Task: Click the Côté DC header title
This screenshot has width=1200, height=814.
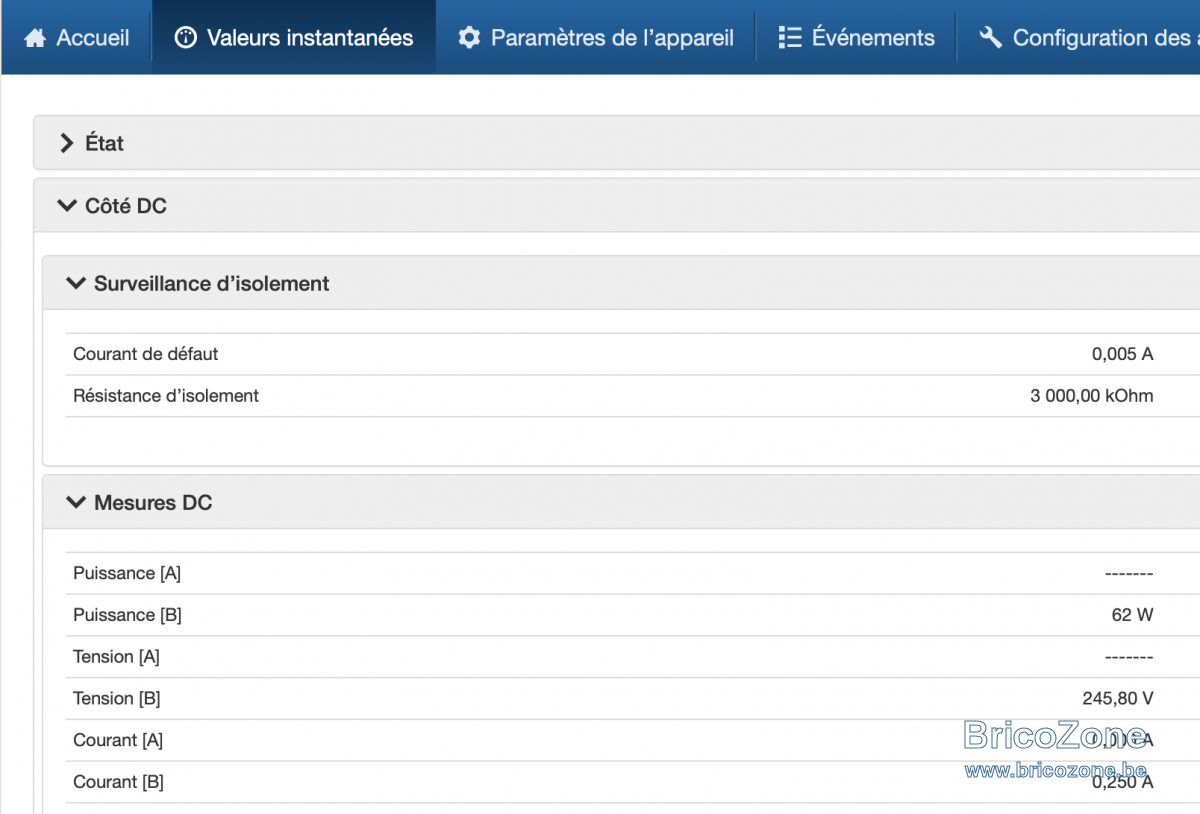Action: pos(126,206)
